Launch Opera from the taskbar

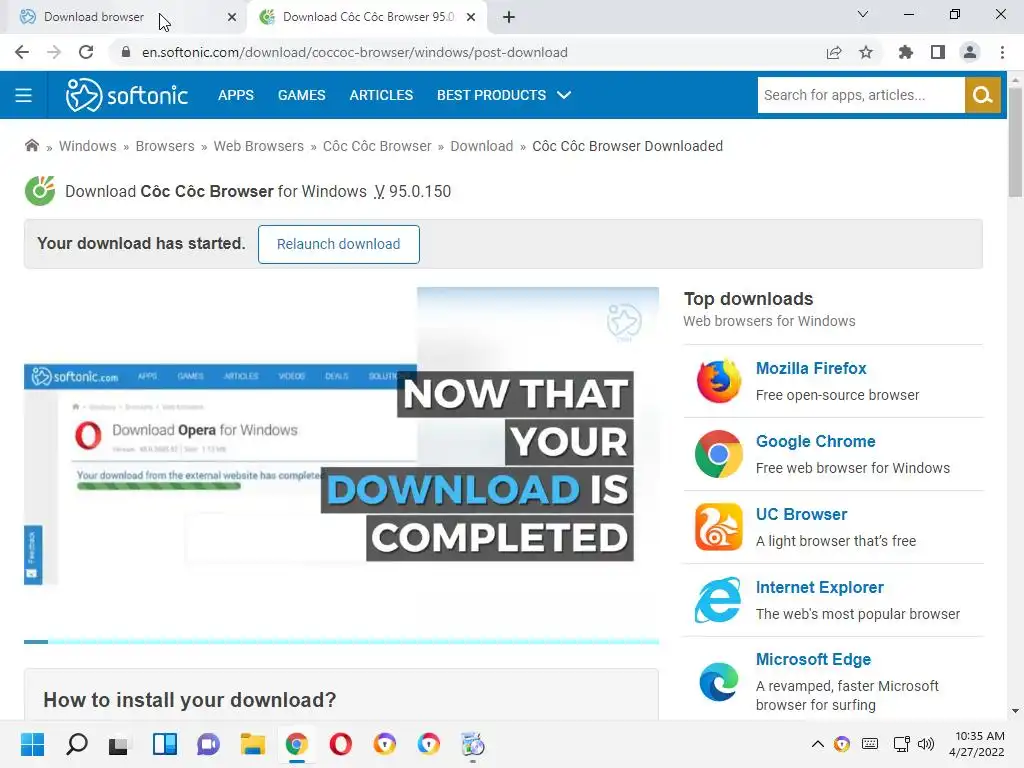tap(340, 744)
